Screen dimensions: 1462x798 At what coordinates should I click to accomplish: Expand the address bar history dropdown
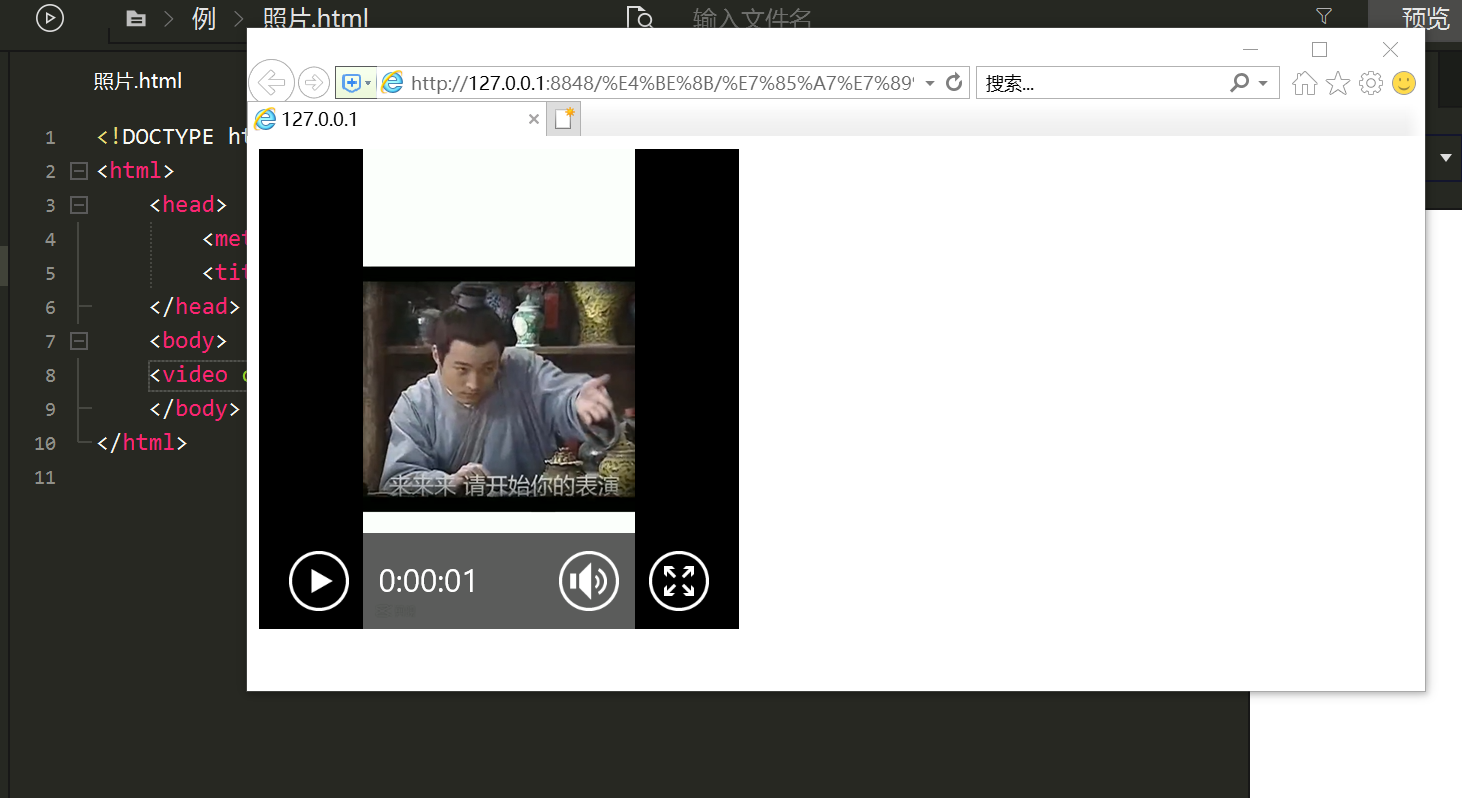pyautogui.click(x=930, y=83)
